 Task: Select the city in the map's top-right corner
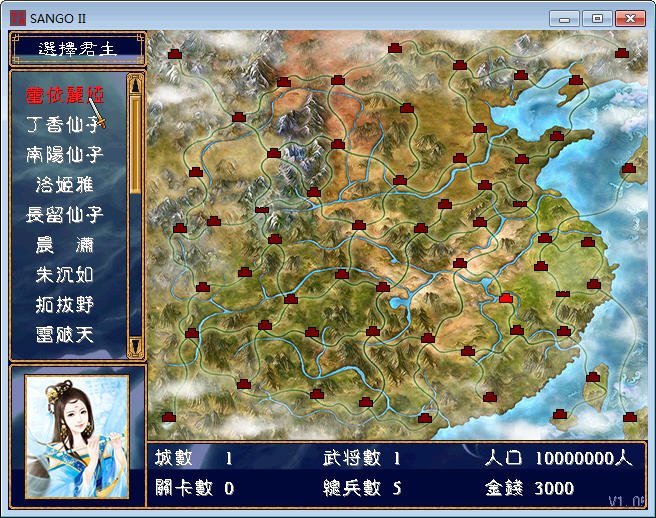(x=622, y=53)
